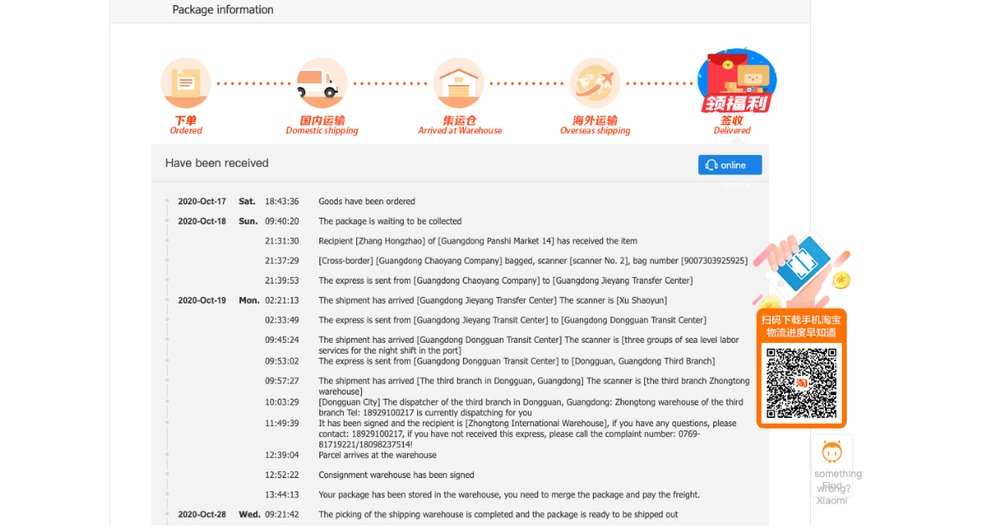The image size is (1000, 528).
Task: Click the Xiaomi label under the assistant
Action: (832, 501)
